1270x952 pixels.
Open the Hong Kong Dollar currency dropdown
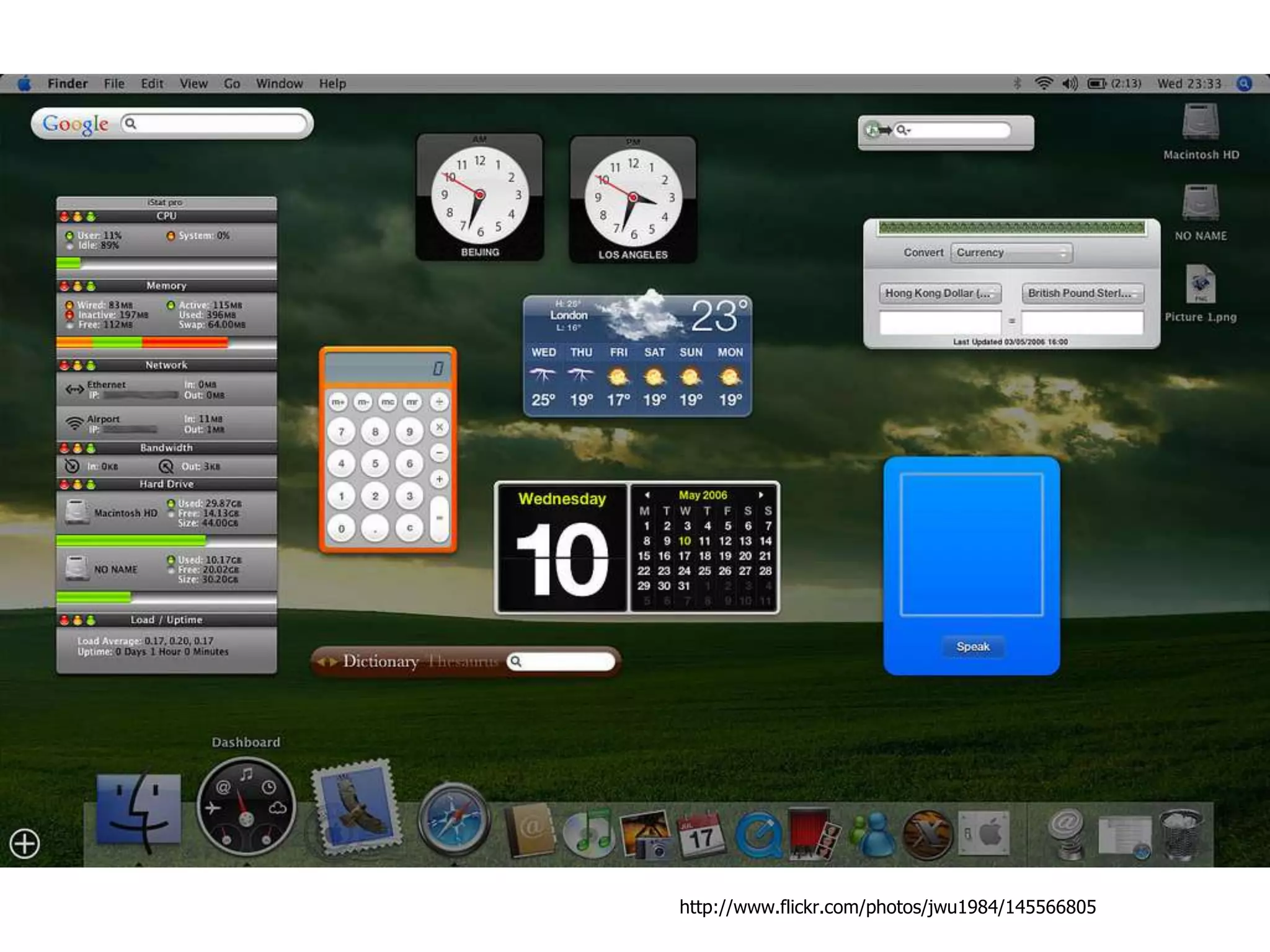[940, 293]
